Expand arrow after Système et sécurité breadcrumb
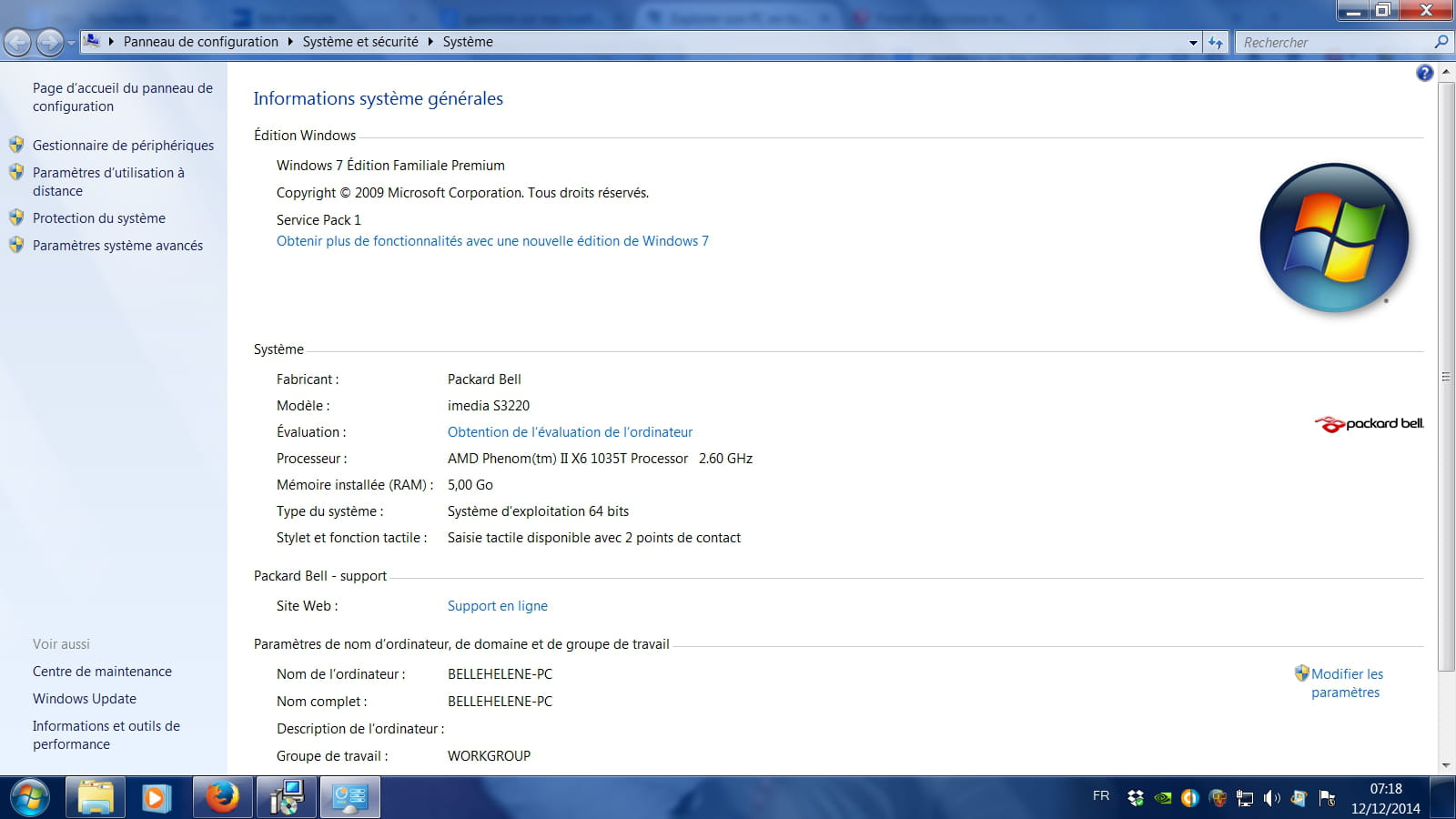 (x=430, y=42)
